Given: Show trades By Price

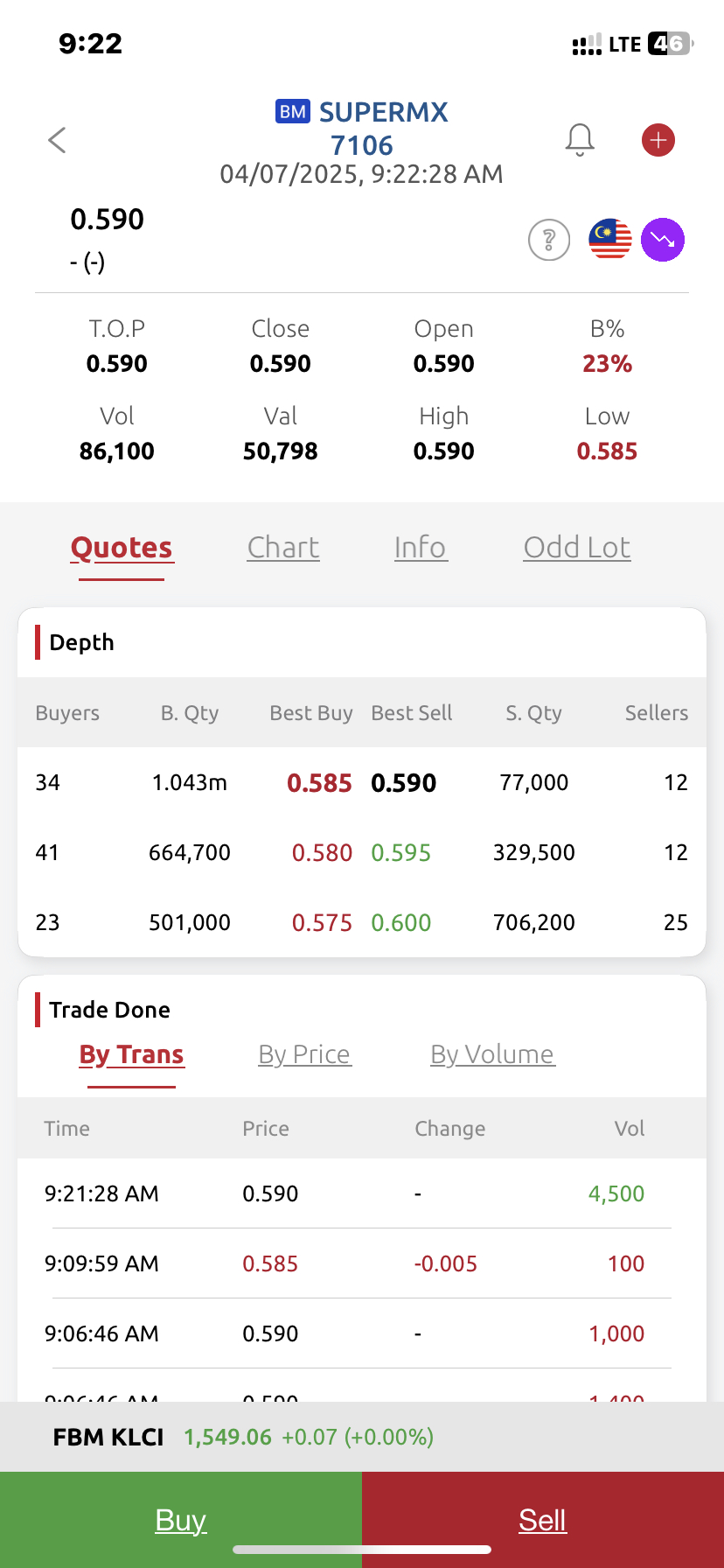Looking at the screenshot, I should click(x=304, y=1054).
